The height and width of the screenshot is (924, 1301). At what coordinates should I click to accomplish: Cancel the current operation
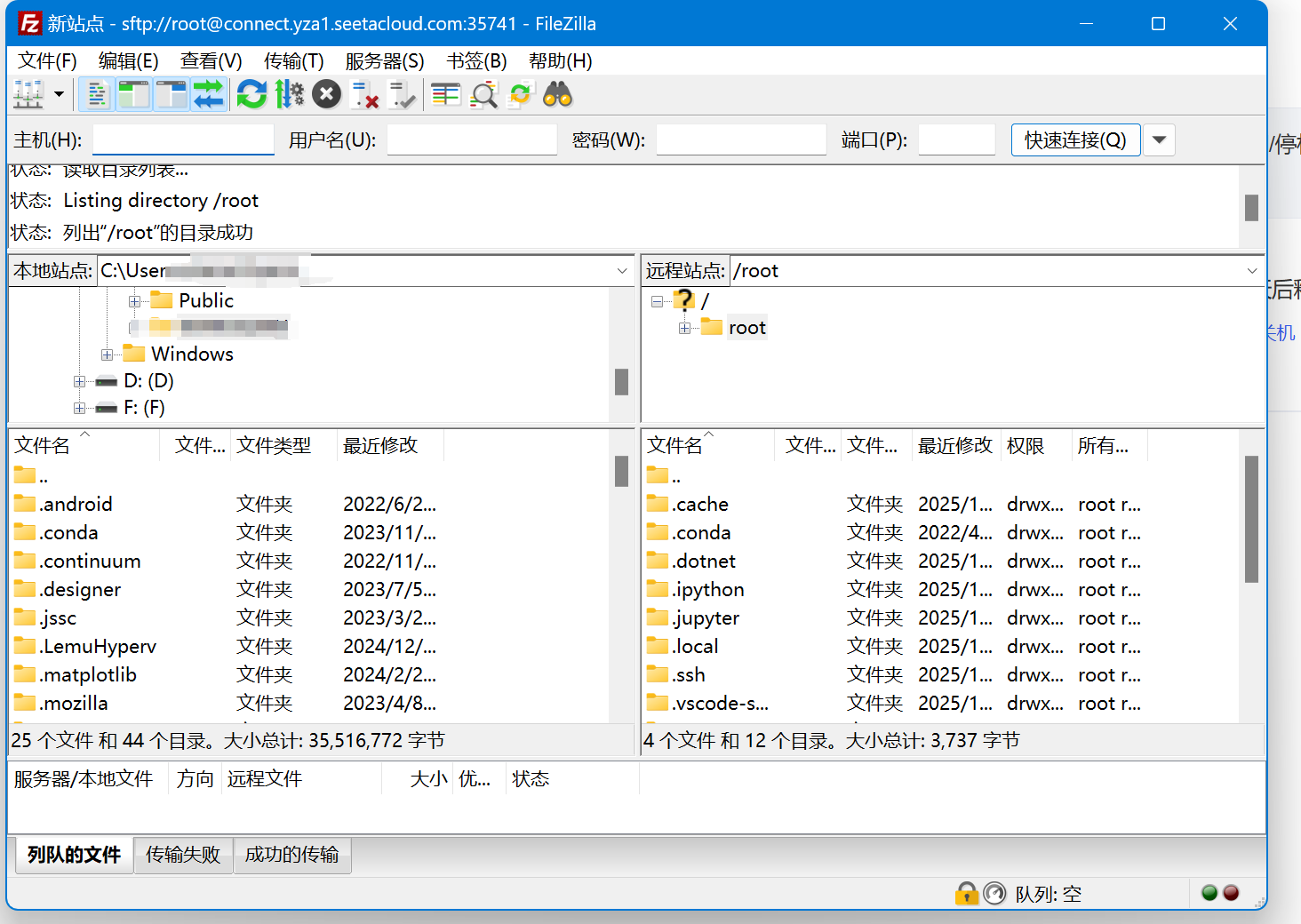tap(326, 94)
